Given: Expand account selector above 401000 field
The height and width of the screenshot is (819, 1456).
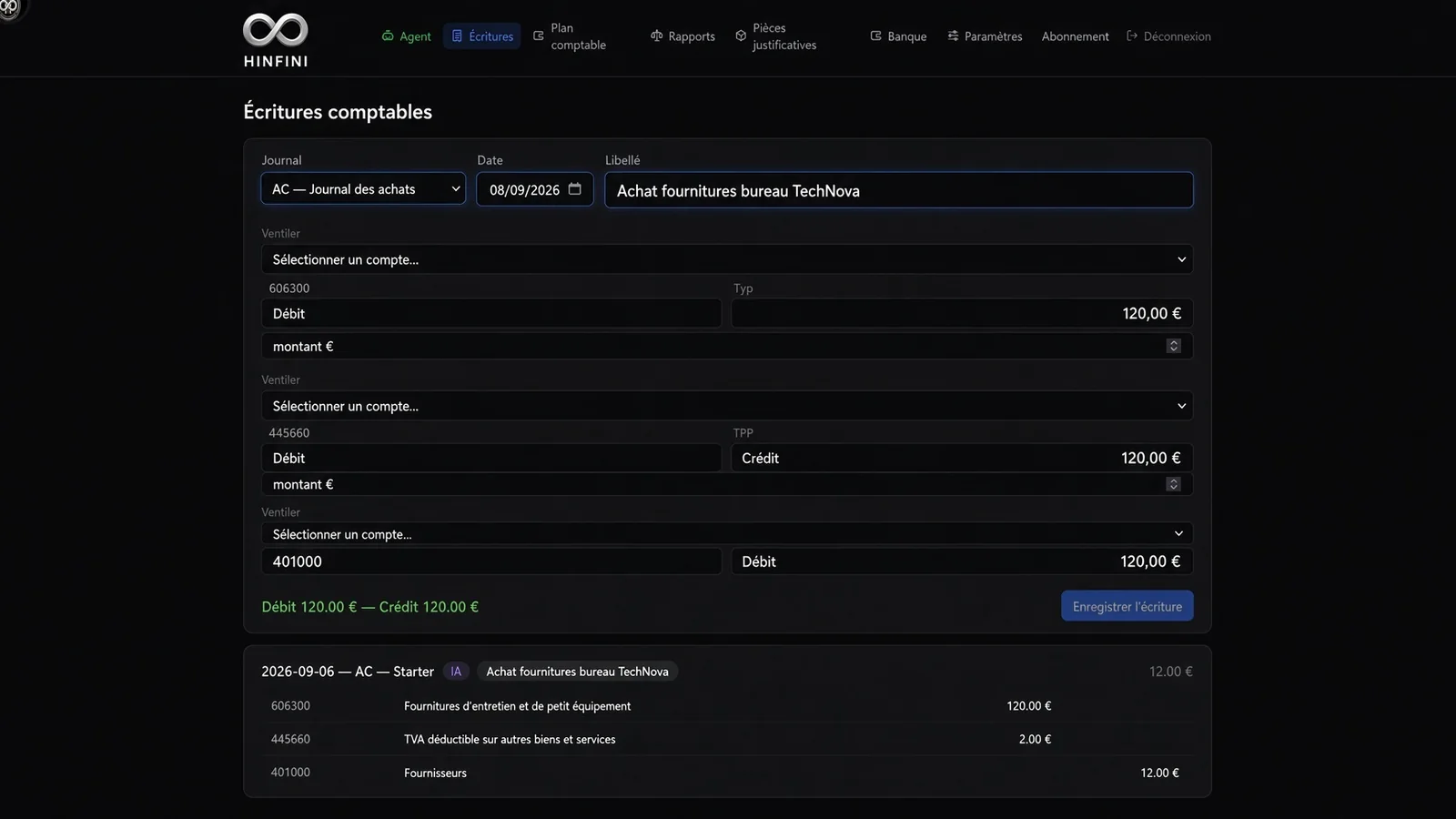Looking at the screenshot, I should [x=727, y=534].
